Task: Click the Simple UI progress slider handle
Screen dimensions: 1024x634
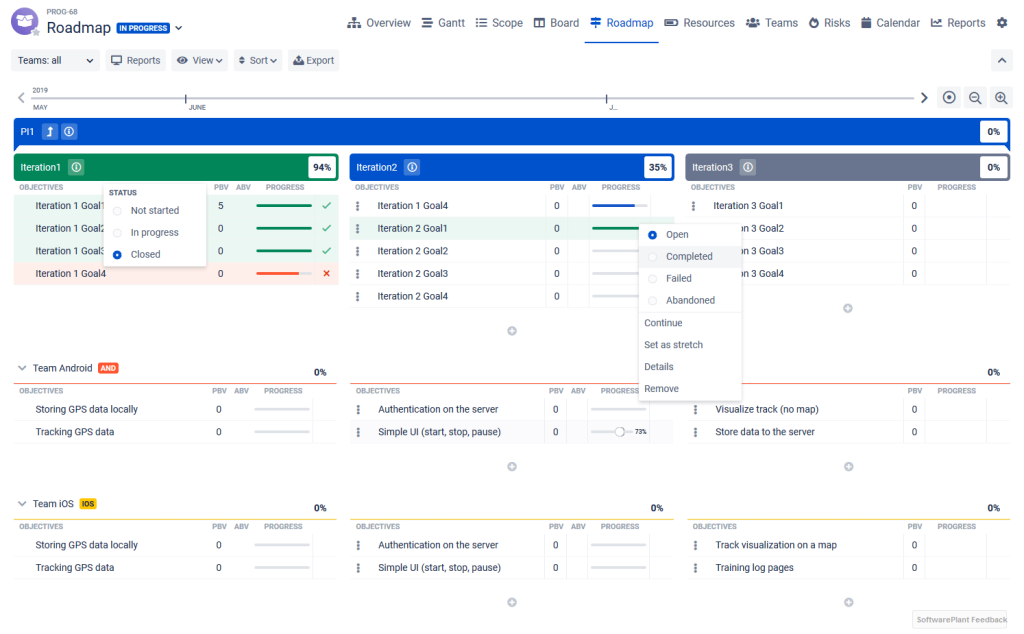Action: pos(619,432)
